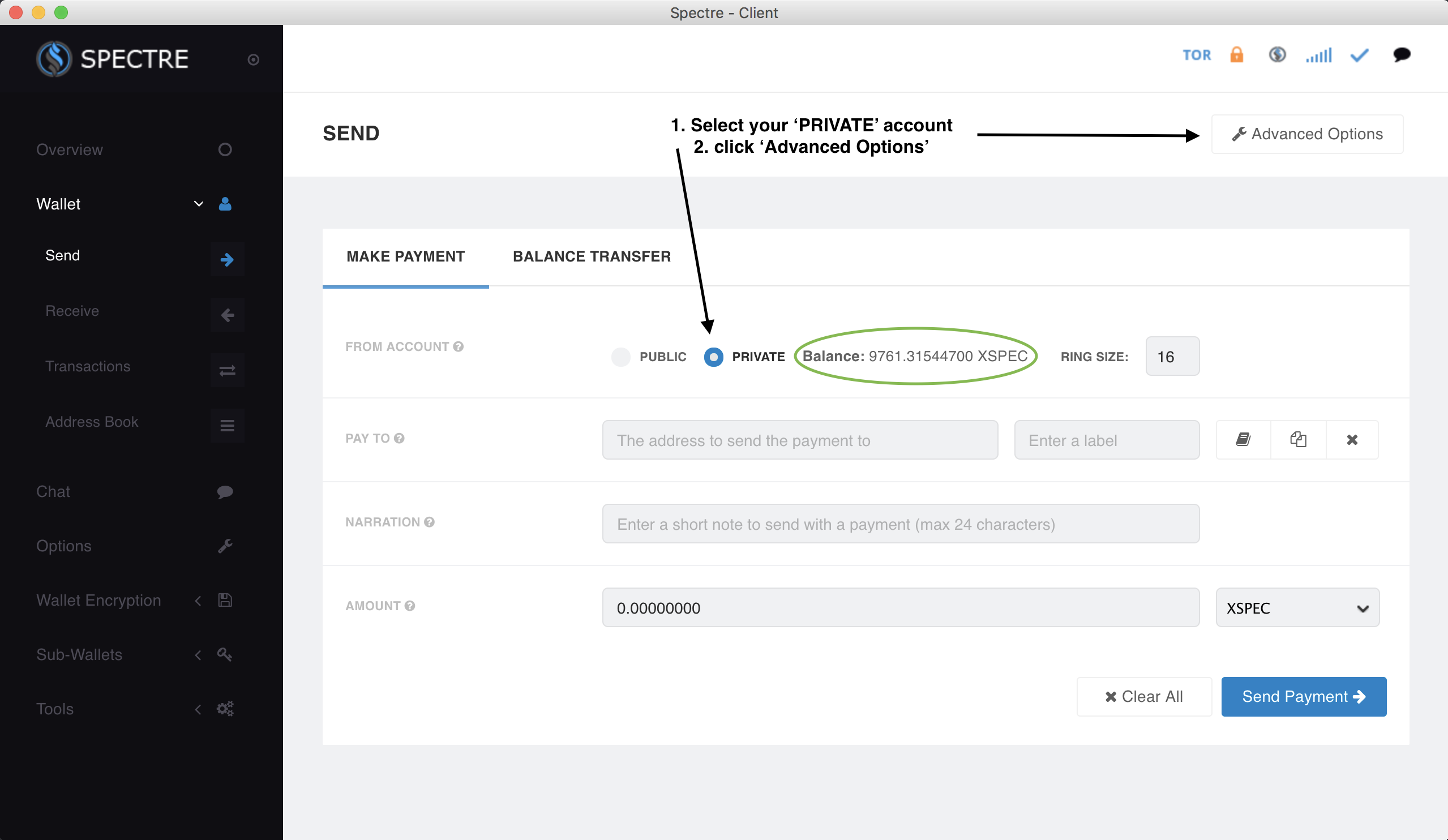Click the Advanced Options button
This screenshot has width=1448, height=840.
pos(1307,134)
